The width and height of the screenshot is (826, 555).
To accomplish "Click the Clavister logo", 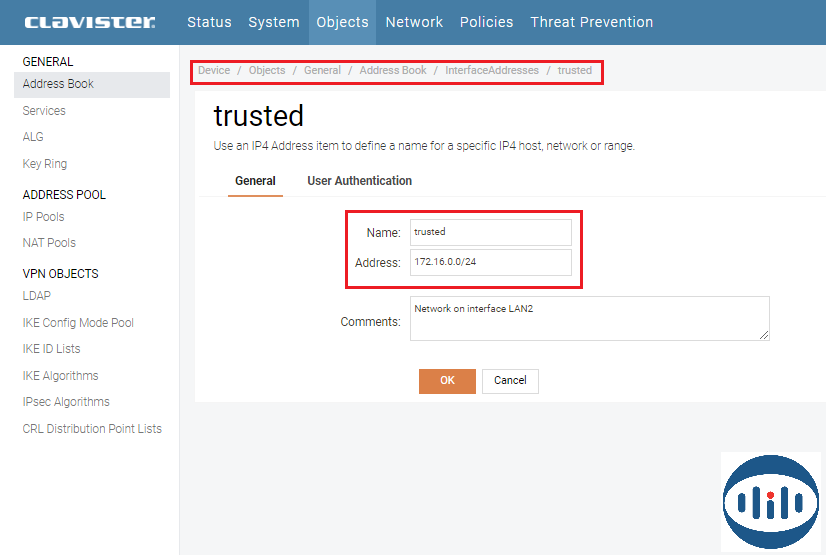I will click(x=90, y=22).
